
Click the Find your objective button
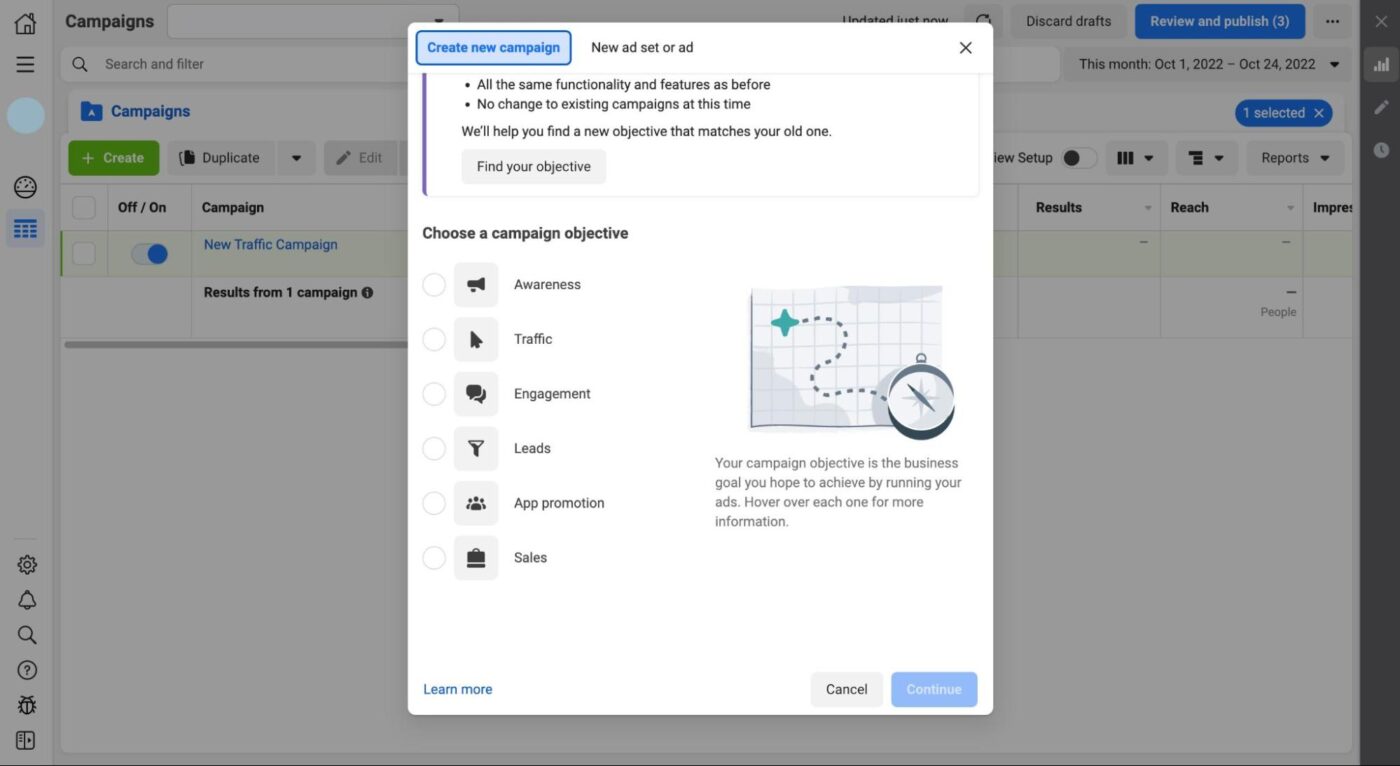533,166
